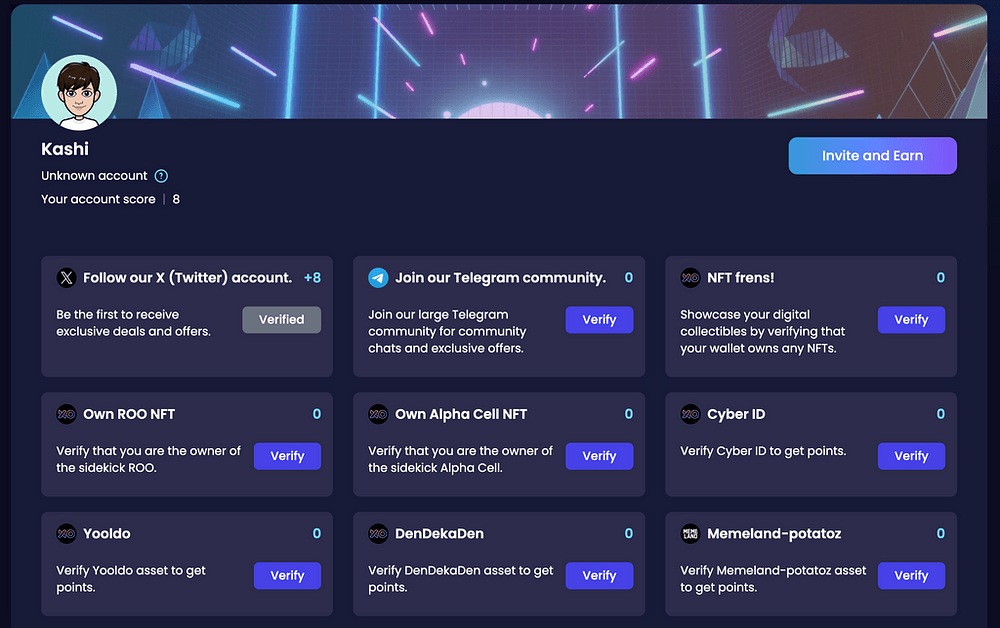Click the DenDekaDen card icon
This screenshot has height=628, width=1000.
pos(378,534)
